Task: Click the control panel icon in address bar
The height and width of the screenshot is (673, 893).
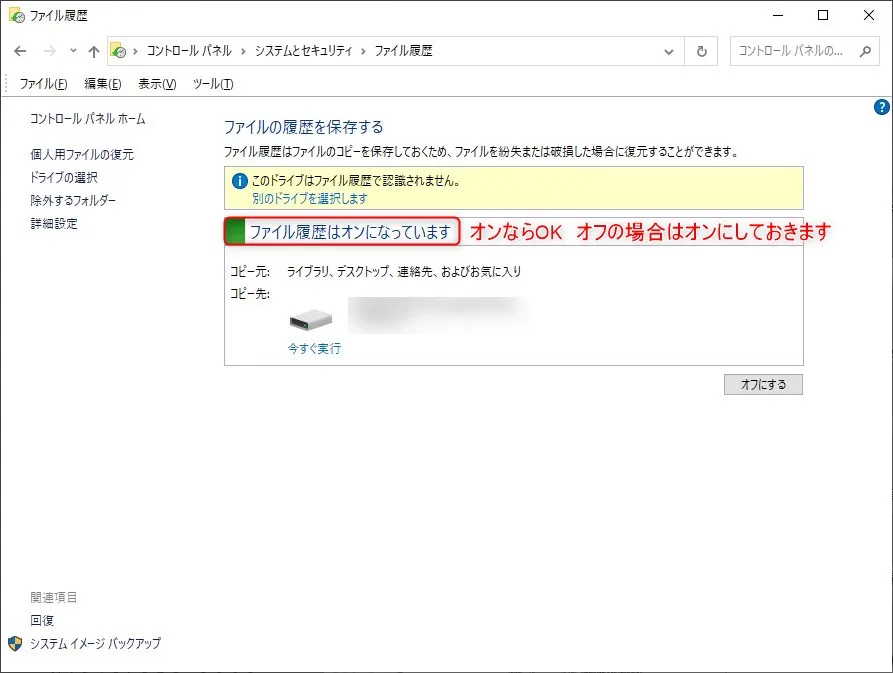Action: click(118, 51)
